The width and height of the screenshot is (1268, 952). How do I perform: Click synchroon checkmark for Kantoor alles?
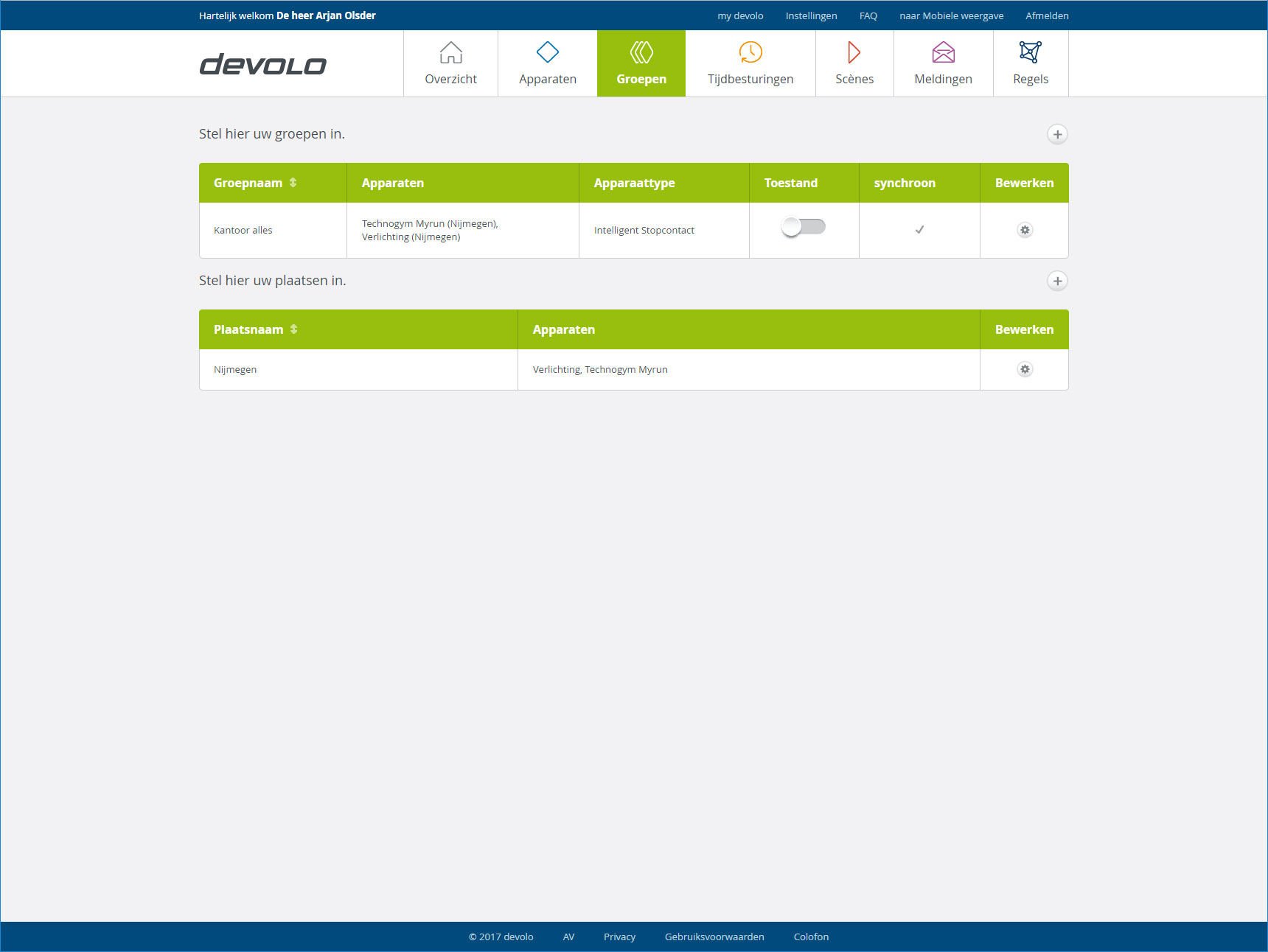tap(919, 230)
